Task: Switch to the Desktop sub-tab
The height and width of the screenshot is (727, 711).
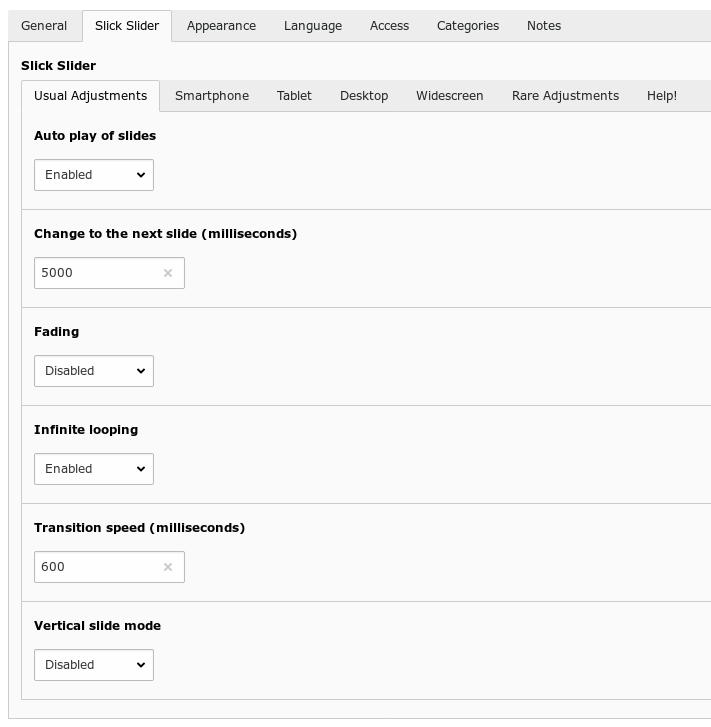Action: click(x=364, y=96)
